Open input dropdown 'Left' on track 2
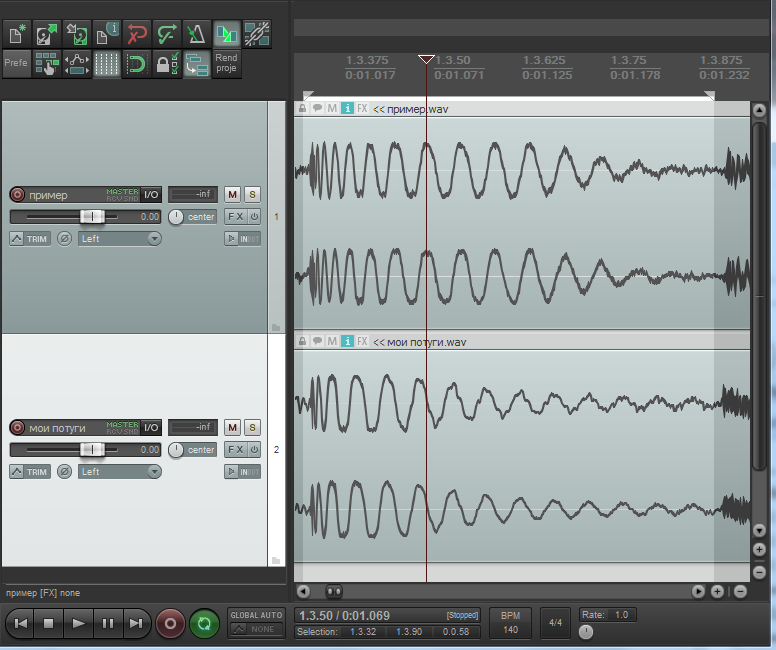 [x=119, y=472]
